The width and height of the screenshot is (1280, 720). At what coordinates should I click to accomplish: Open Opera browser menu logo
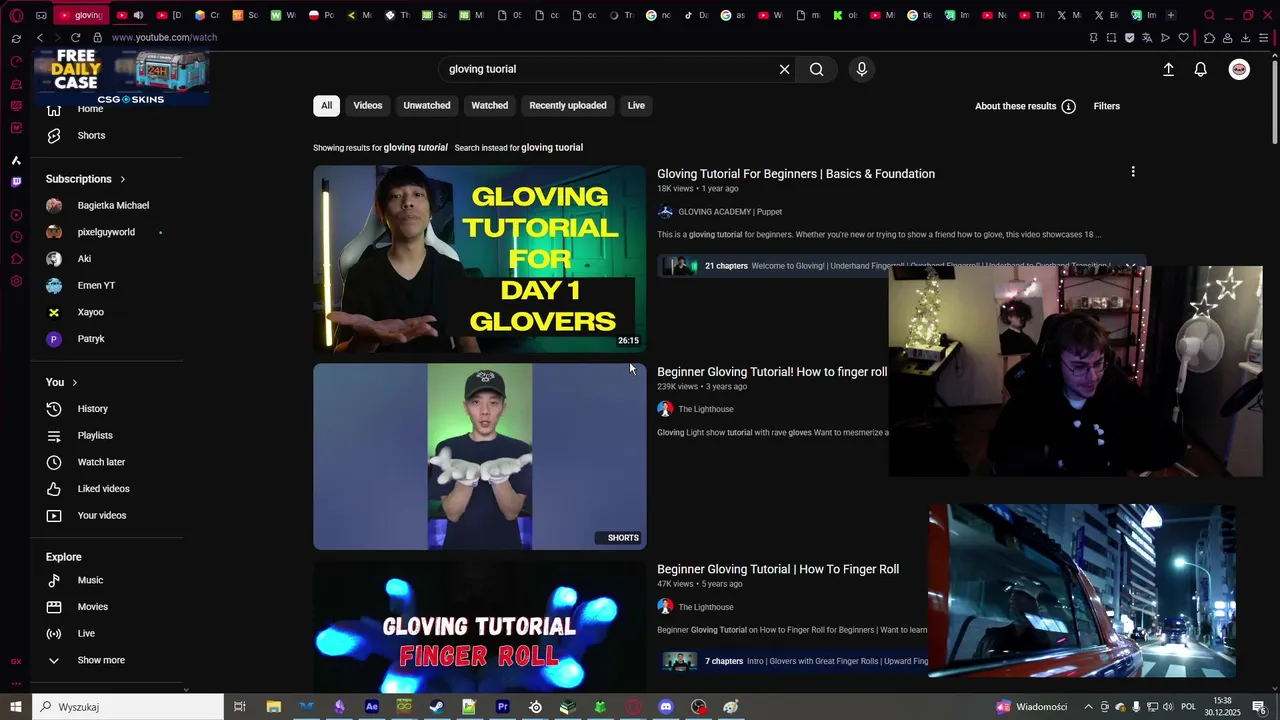pos(16,15)
